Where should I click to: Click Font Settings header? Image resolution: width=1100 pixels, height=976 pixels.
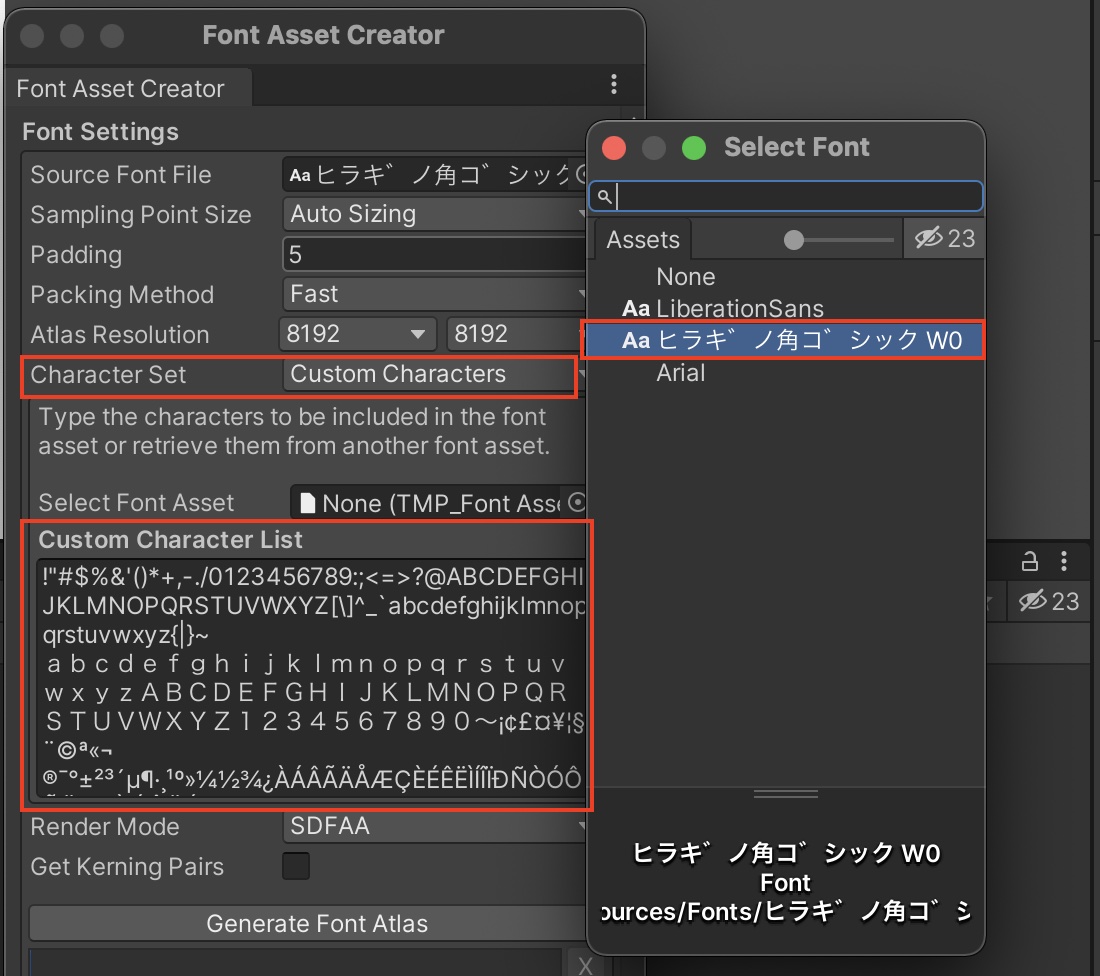[x=100, y=132]
